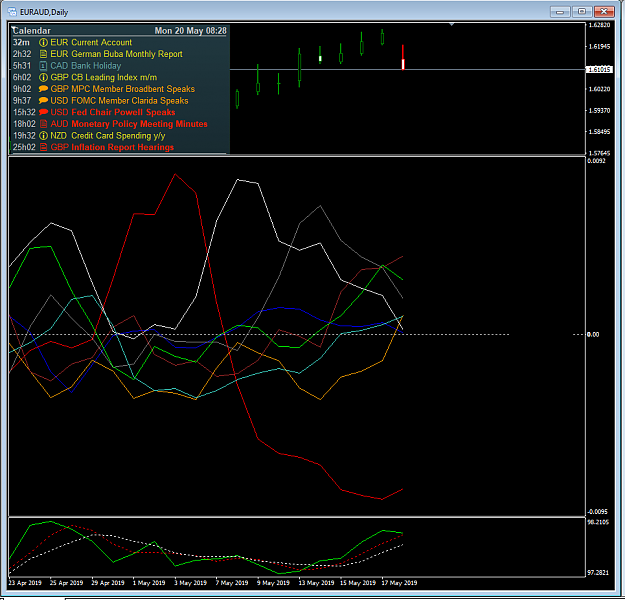Click the 1.59370 price scale label
The height and width of the screenshot is (600, 625).
(599, 110)
